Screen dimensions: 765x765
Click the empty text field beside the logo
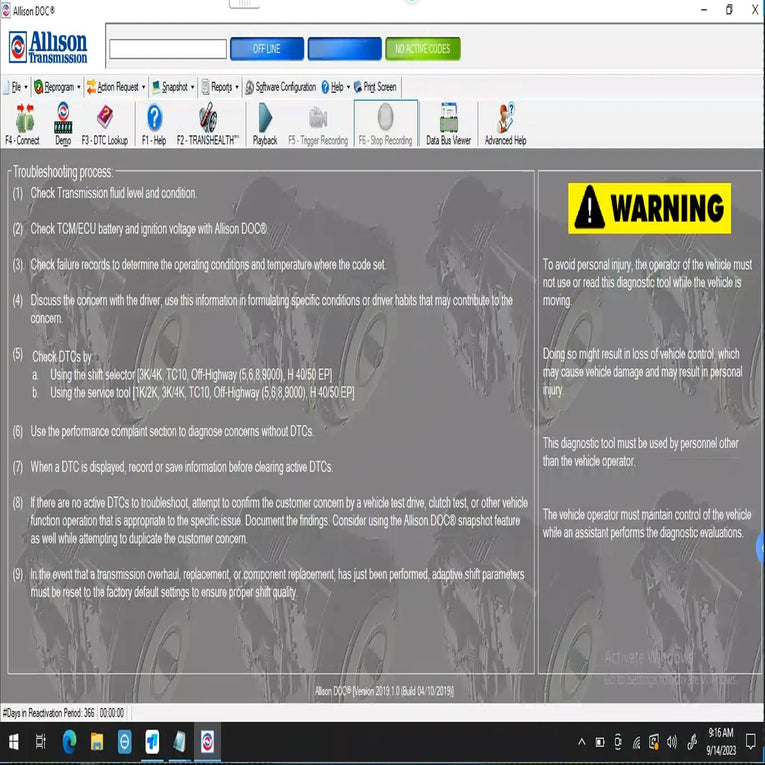point(168,49)
